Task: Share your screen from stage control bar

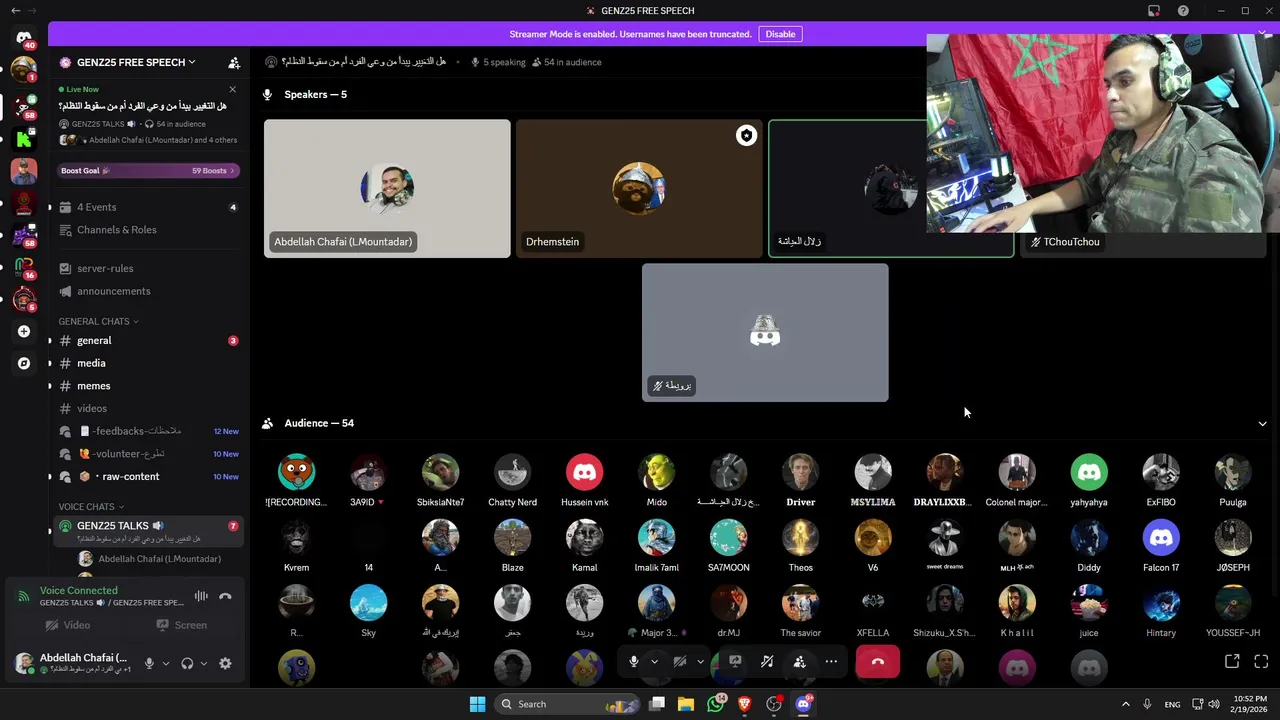Action: pyautogui.click(x=735, y=661)
